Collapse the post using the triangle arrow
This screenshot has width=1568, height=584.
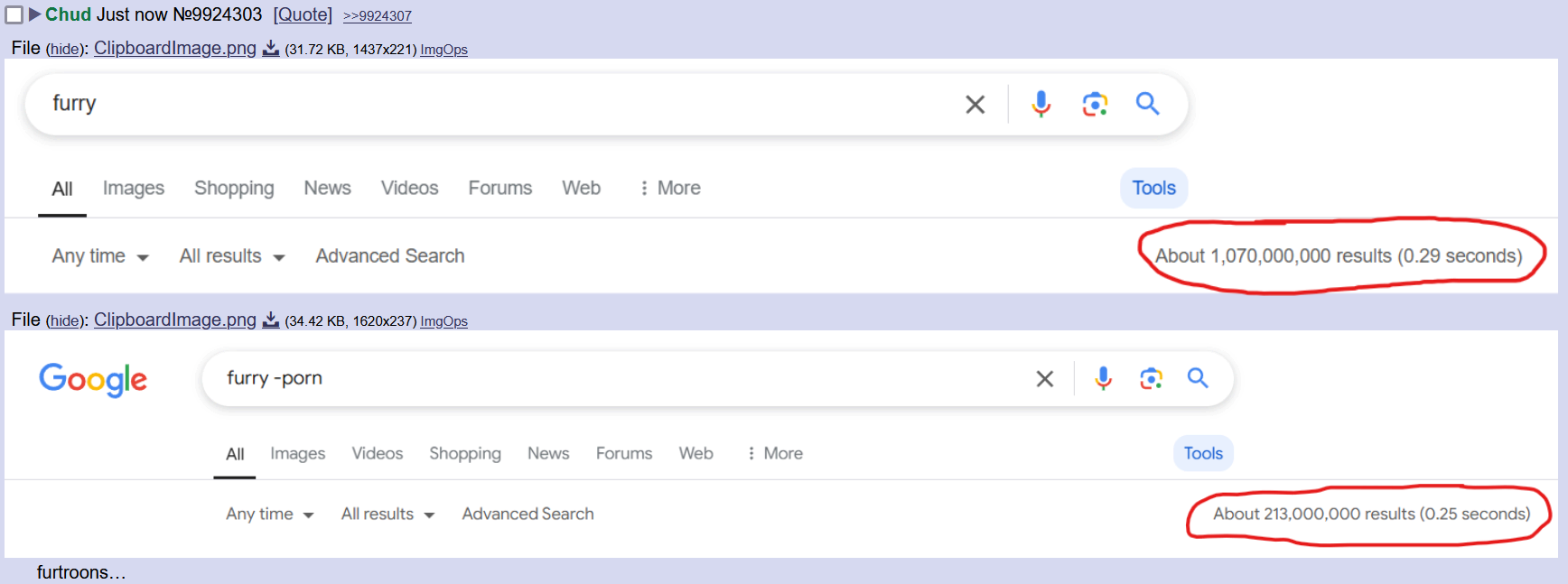point(34,14)
